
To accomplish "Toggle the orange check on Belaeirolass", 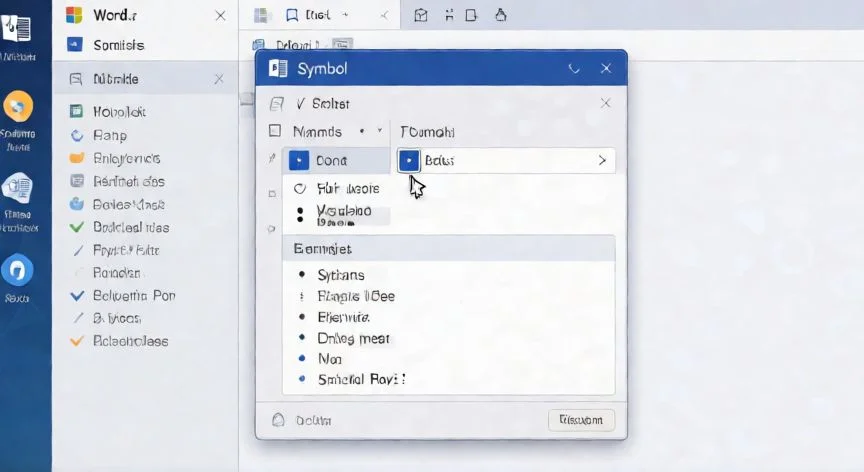I will [x=77, y=341].
